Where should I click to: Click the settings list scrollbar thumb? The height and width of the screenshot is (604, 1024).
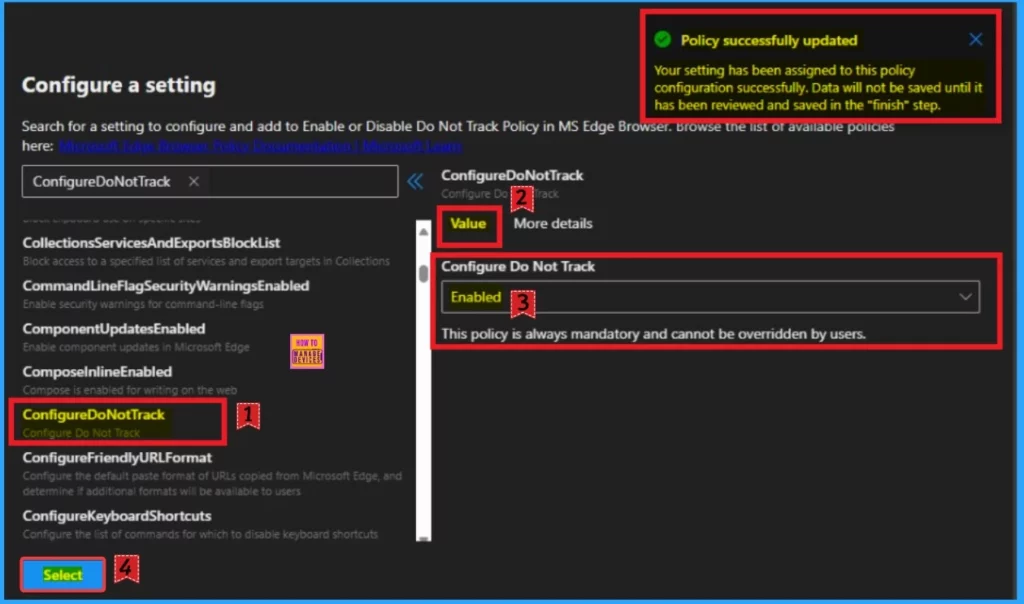click(x=423, y=273)
